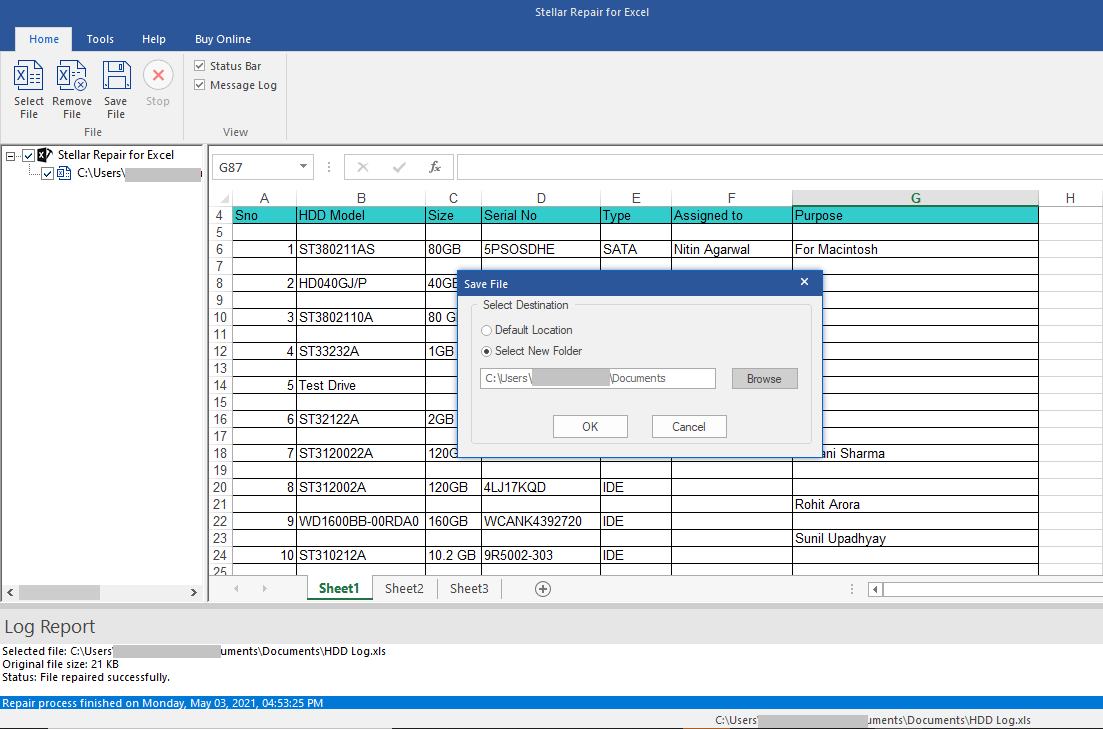Click the cell containing Rohit Arora
The width and height of the screenshot is (1103, 729).
coord(915,505)
